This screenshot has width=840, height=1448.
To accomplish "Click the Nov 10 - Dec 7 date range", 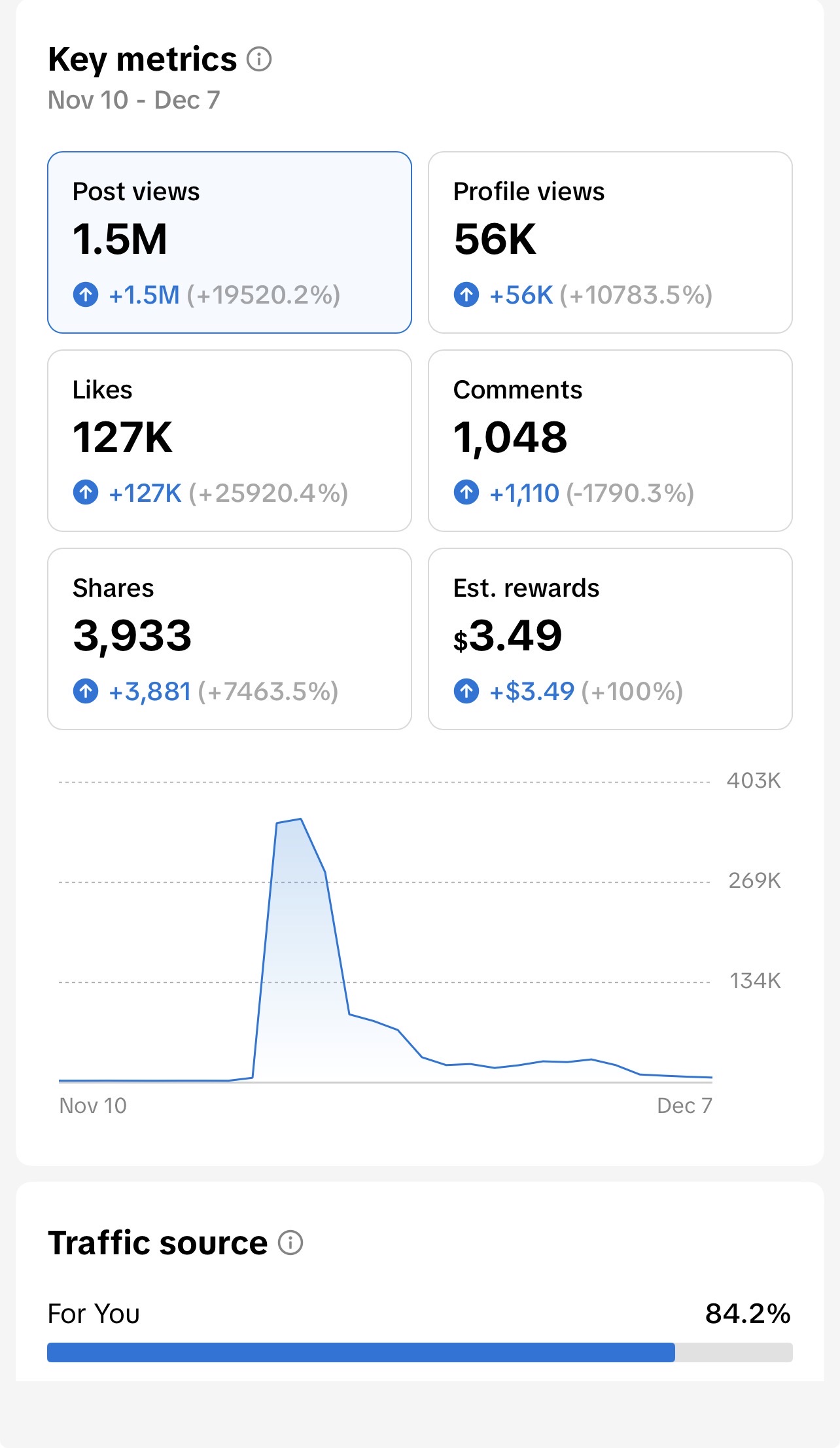I will 134,100.
